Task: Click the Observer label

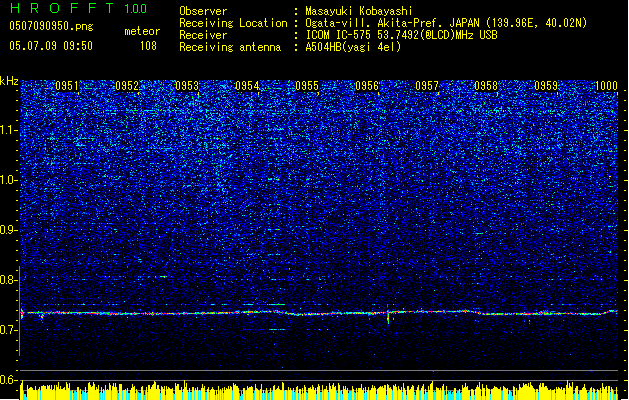Action: (x=203, y=11)
